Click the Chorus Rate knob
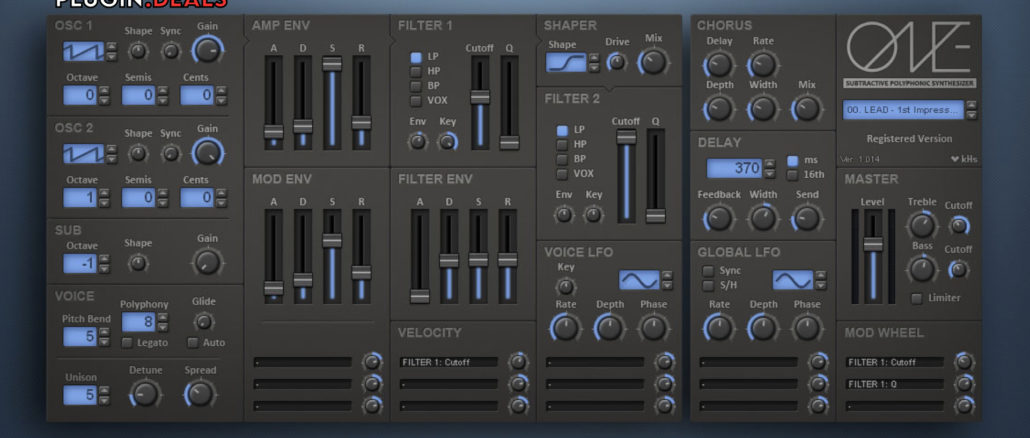The width and height of the screenshot is (1030, 438). pos(763,64)
